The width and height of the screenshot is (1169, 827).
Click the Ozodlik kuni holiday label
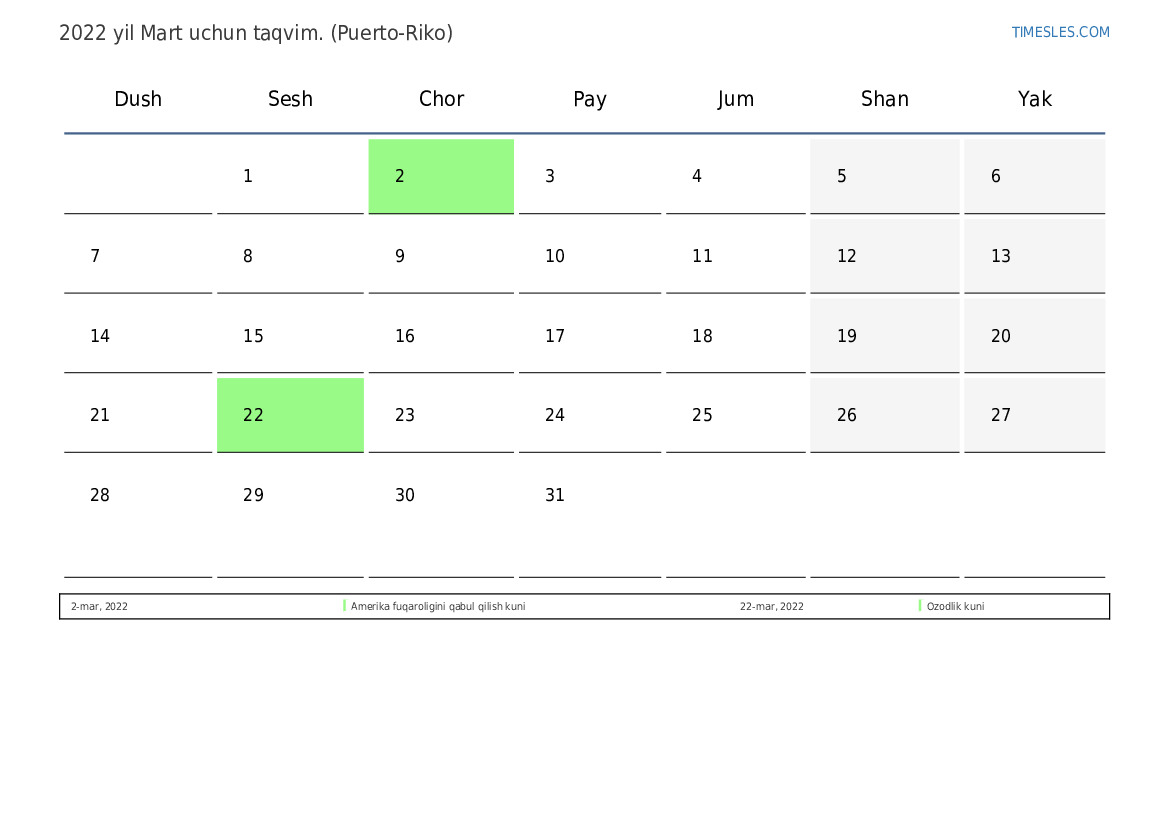955,606
